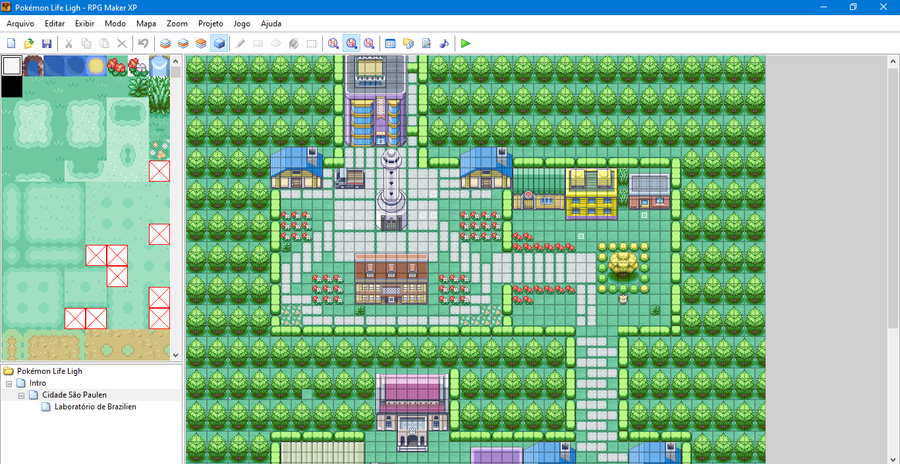
Task: Click the Copy icon in the toolbar
Action: (x=86, y=43)
